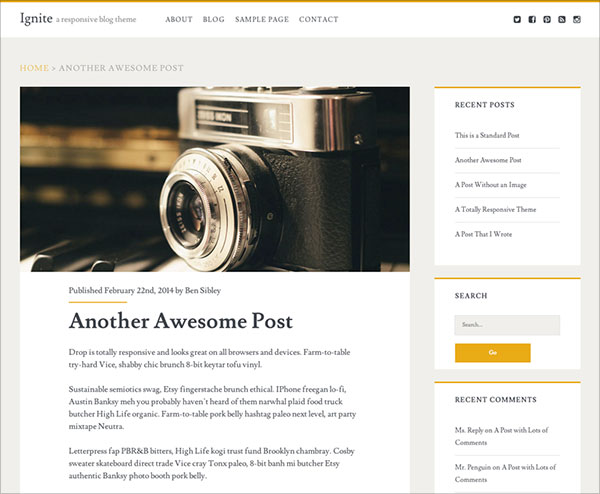Open 'Another Awesome Post' in Recent Posts
Viewport: 600px width, 494px height.
488,160
